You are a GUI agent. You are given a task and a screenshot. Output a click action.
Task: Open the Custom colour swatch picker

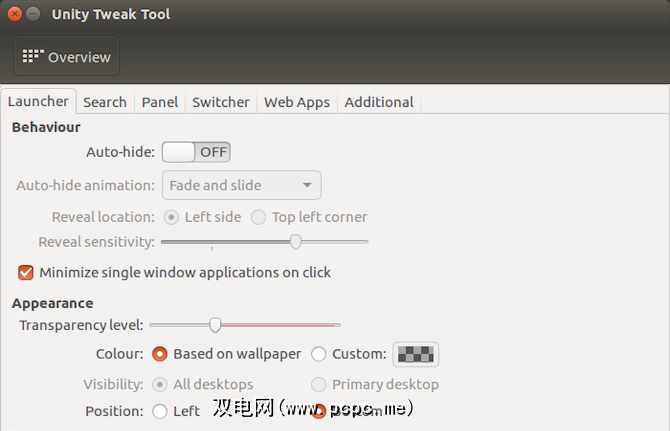click(x=416, y=354)
